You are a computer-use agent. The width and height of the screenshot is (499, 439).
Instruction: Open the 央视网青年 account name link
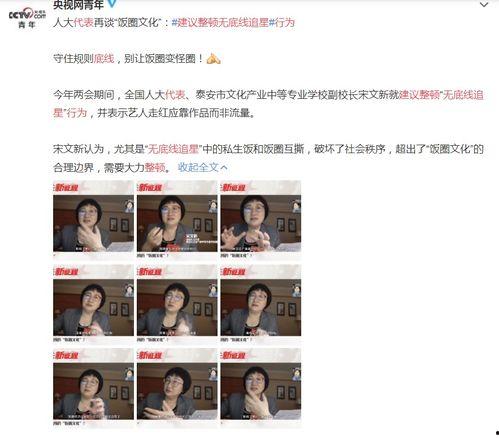(78, 4)
